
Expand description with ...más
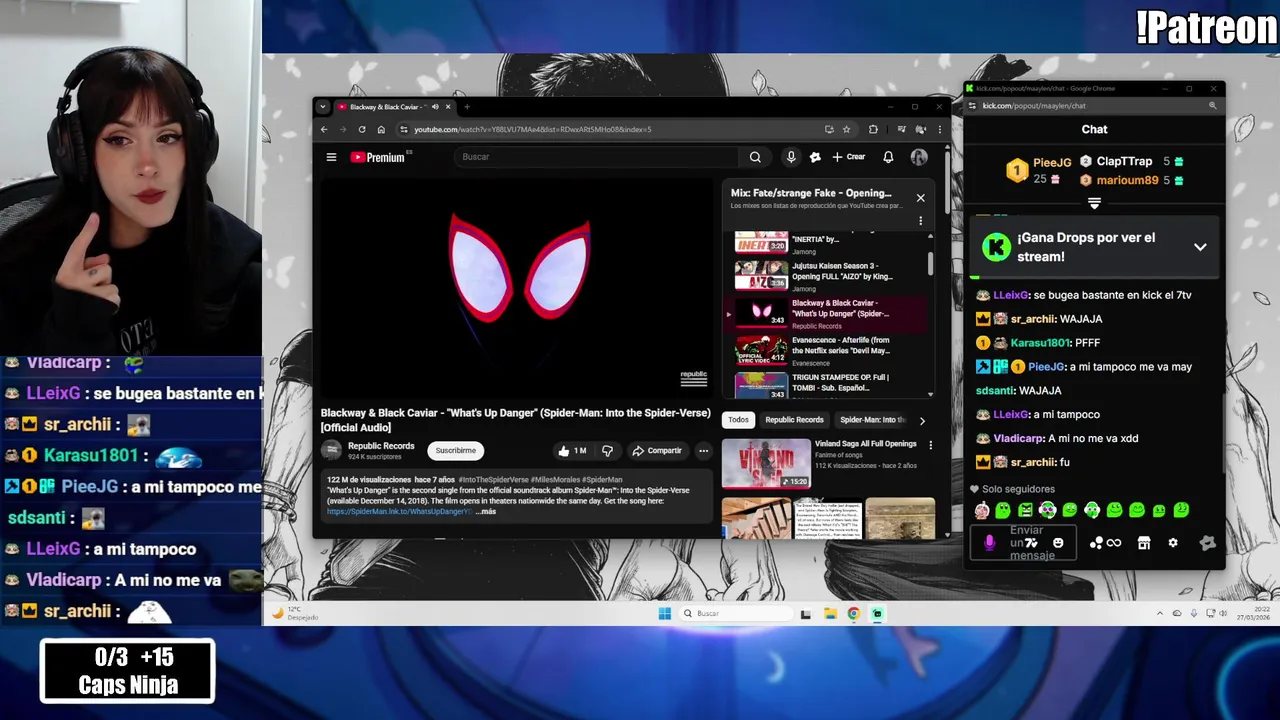(x=485, y=511)
